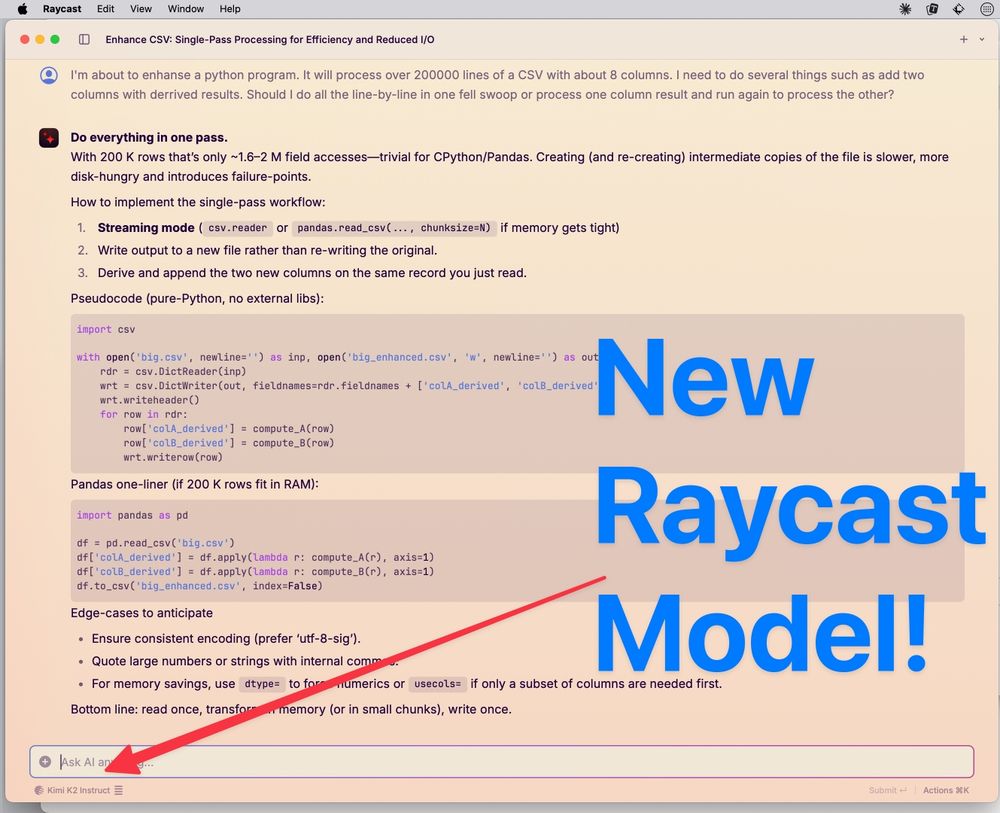Open the Edit menu
Viewport: 1000px width, 813px height.
[105, 9]
